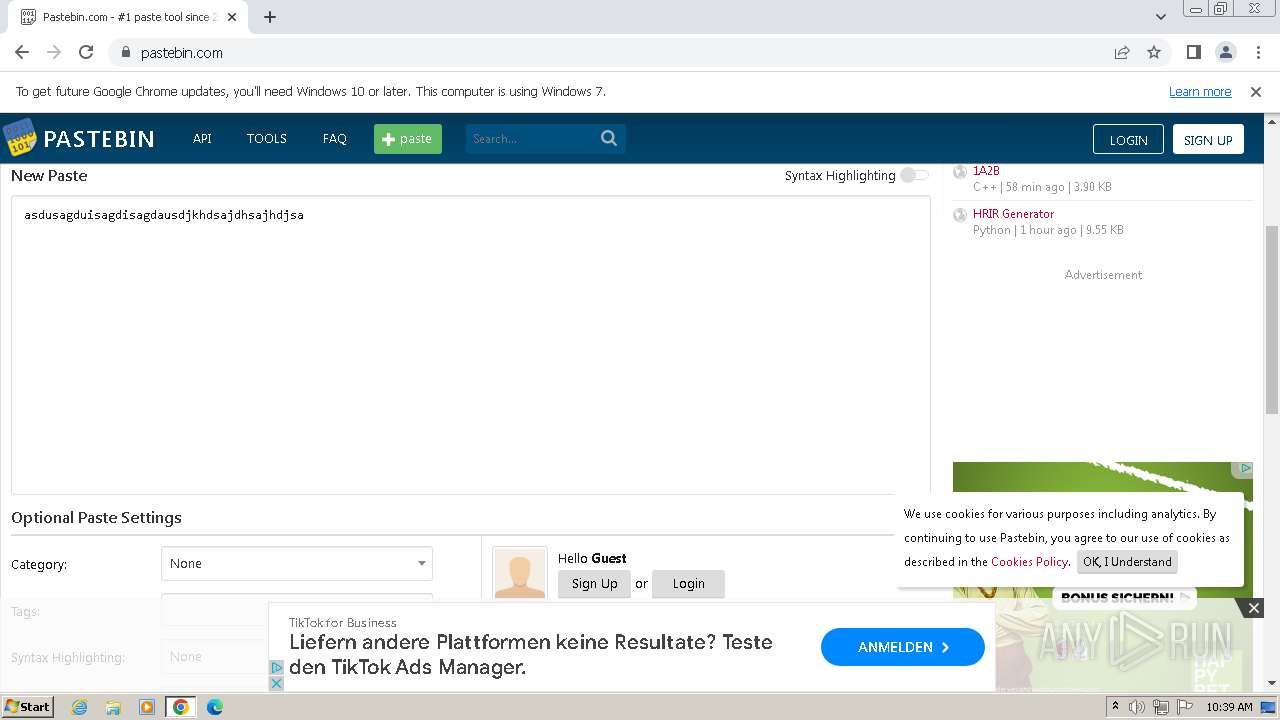The height and width of the screenshot is (720, 1280).
Task: Click the taskbar clock 10:39 AM
Action: tap(1229, 707)
